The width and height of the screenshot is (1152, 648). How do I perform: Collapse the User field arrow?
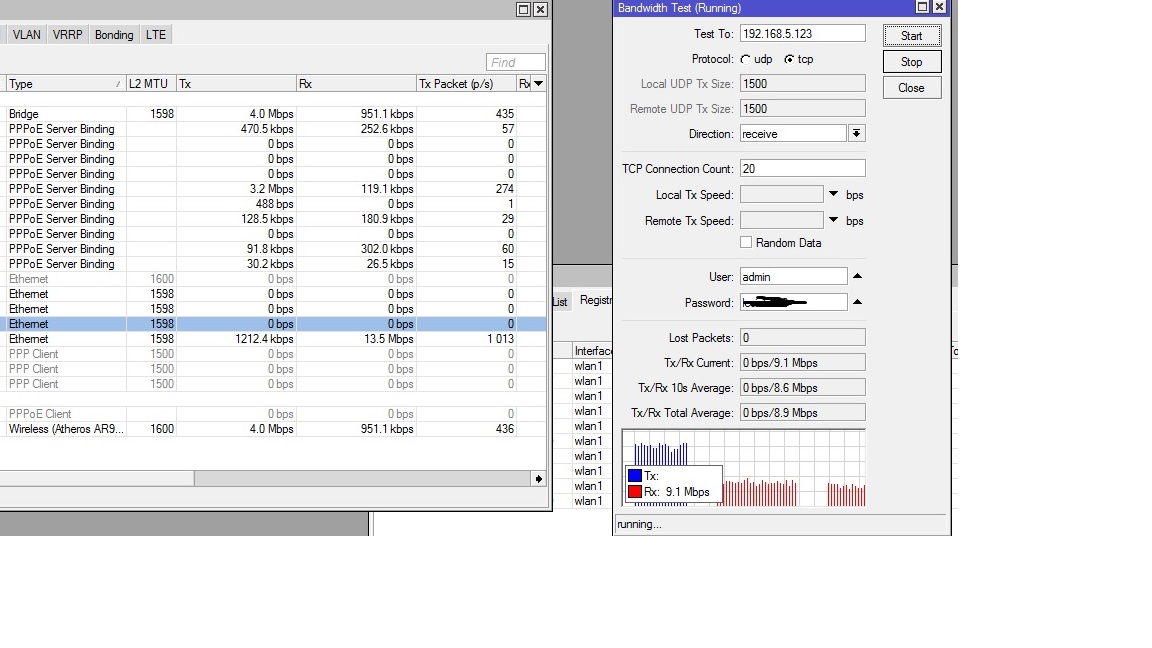[x=857, y=276]
